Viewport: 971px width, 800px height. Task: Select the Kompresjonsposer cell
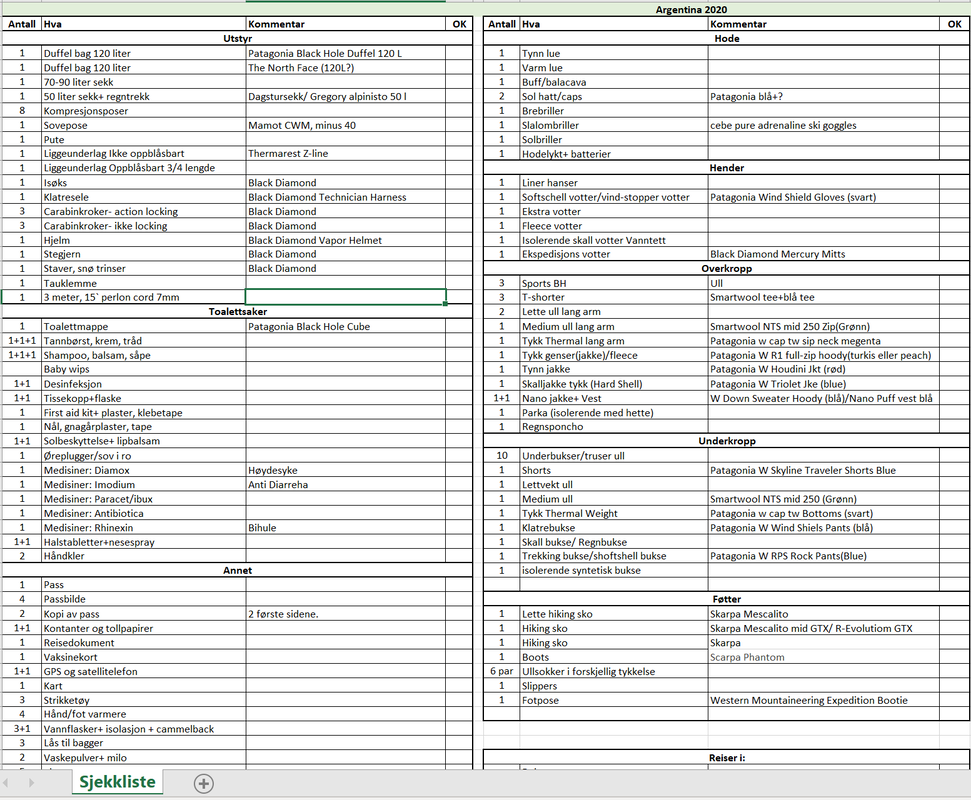pyautogui.click(x=144, y=111)
